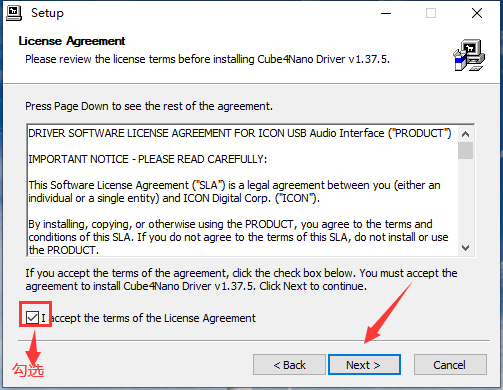Click the license text scroll down arrow
The height and width of the screenshot is (390, 503).
coord(465,248)
